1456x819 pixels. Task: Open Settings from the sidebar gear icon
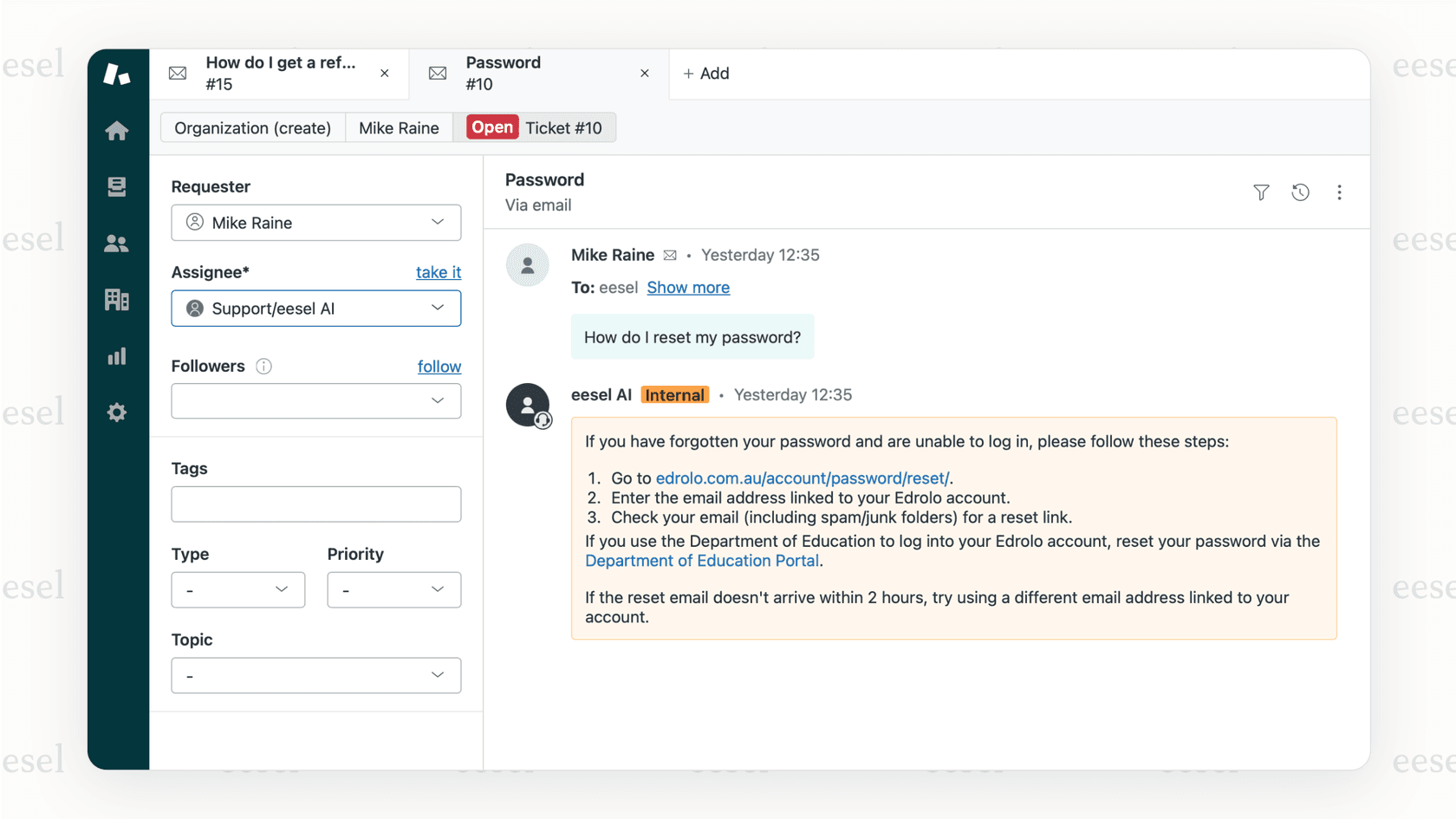(x=116, y=412)
